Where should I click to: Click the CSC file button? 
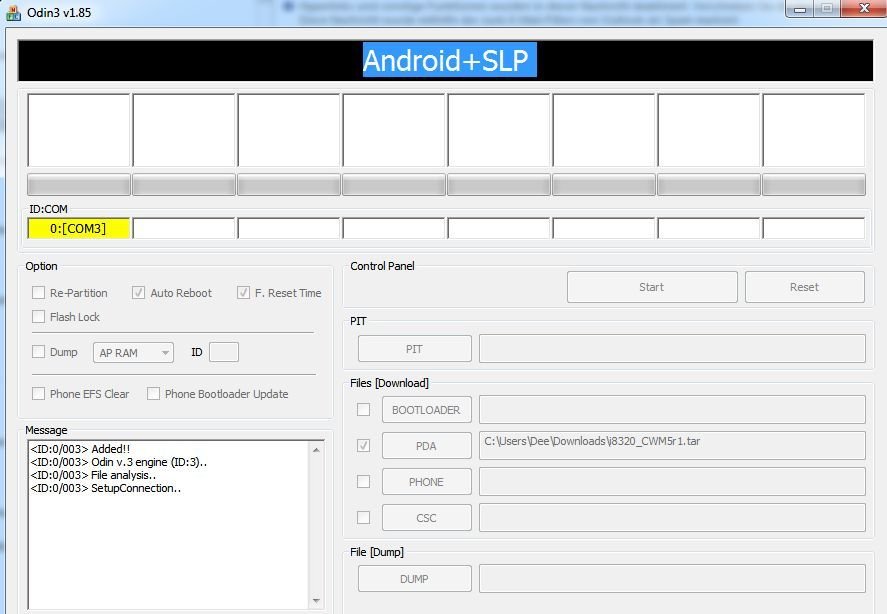click(x=427, y=518)
